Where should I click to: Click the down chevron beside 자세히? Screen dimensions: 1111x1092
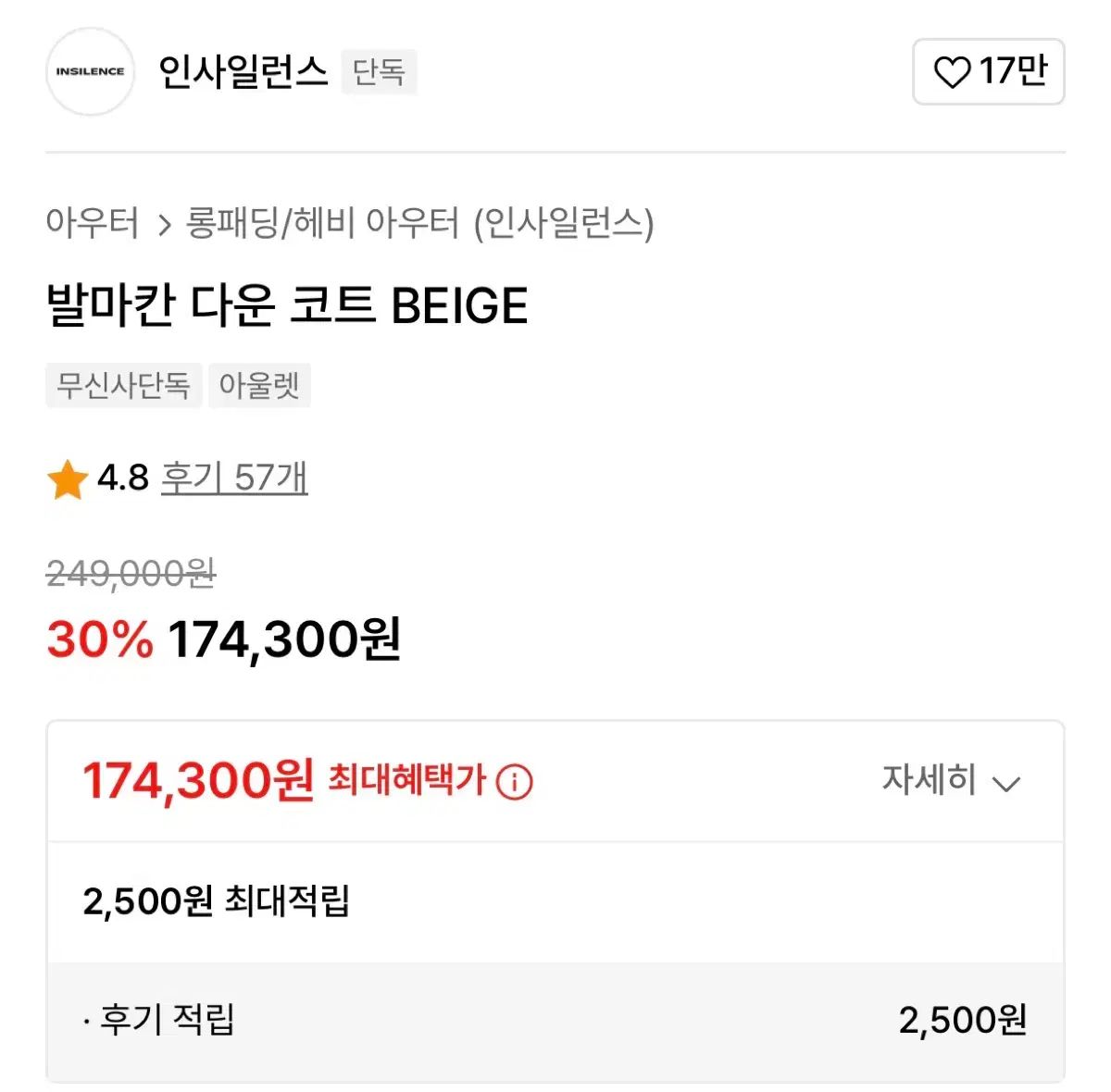(x=1006, y=784)
